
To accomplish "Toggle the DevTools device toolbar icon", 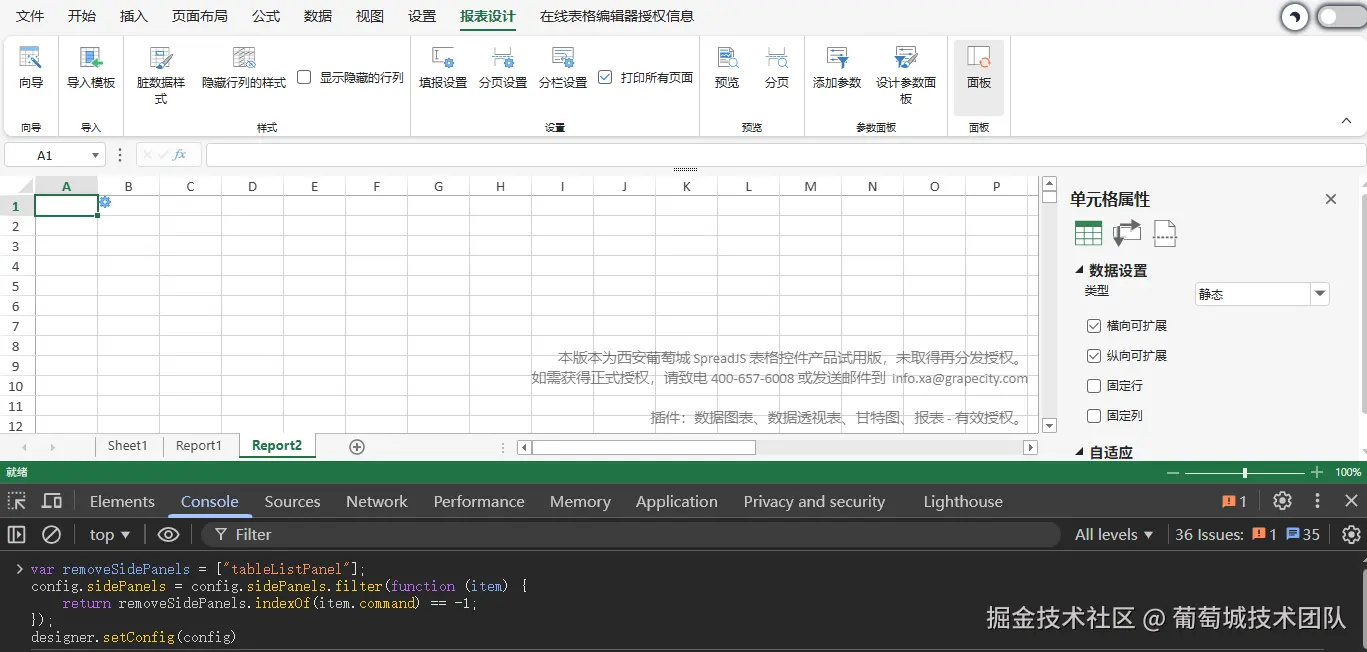I will click(x=52, y=501).
